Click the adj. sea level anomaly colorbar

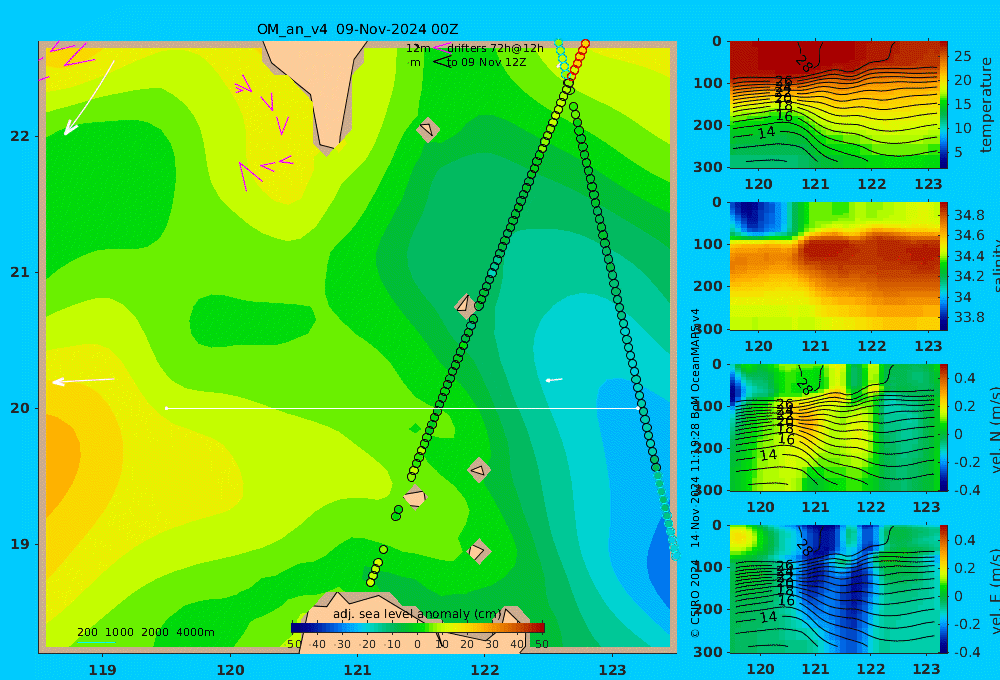point(418,628)
